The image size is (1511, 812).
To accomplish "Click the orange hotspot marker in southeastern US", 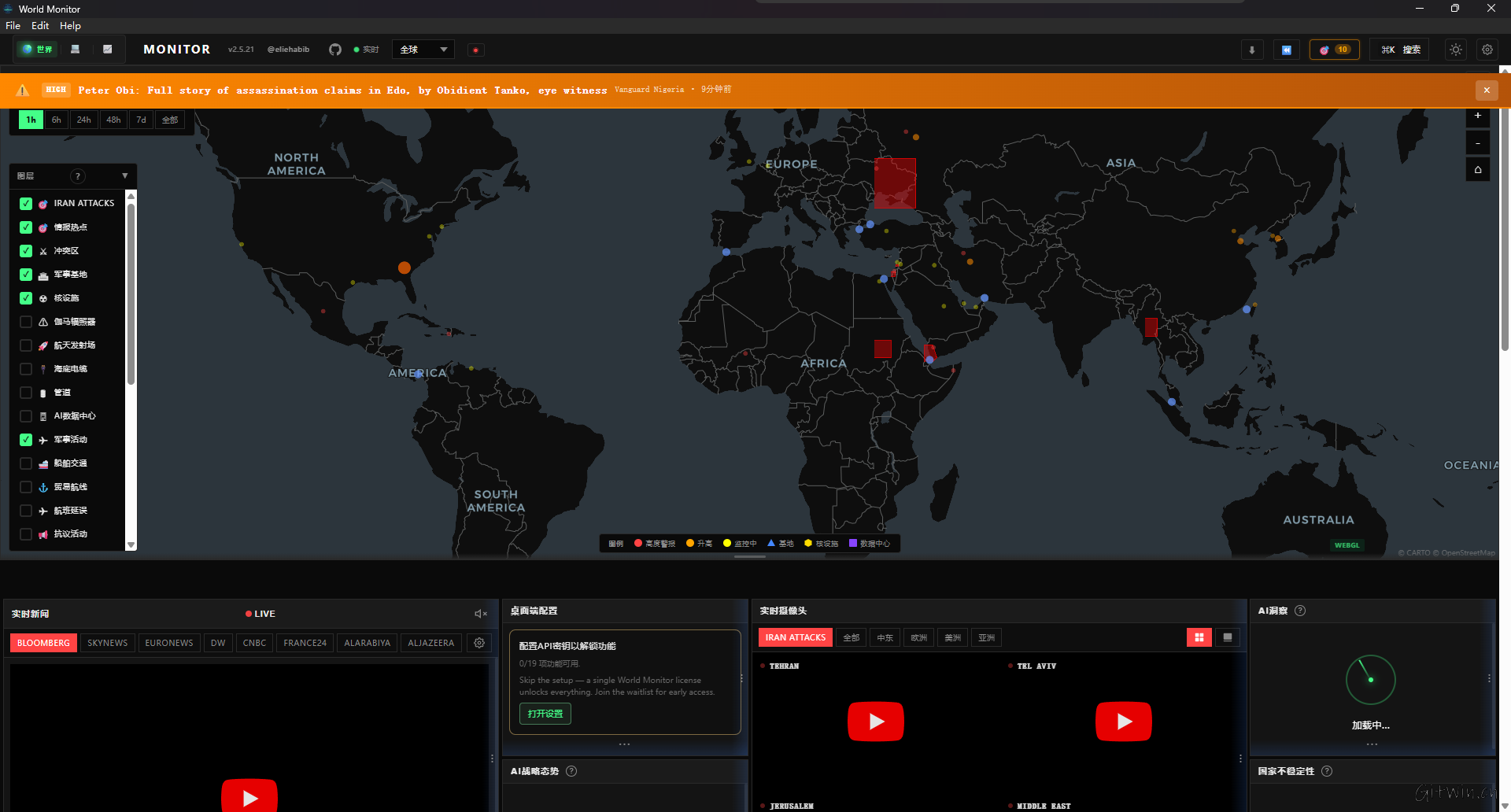I will [405, 268].
